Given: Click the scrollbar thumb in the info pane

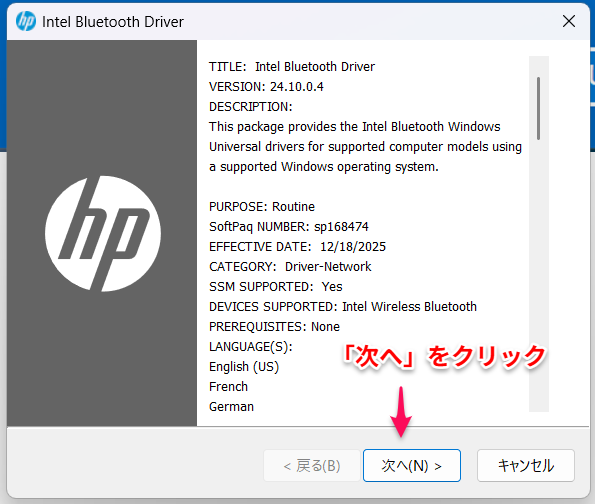Looking at the screenshot, I should pos(538,108).
